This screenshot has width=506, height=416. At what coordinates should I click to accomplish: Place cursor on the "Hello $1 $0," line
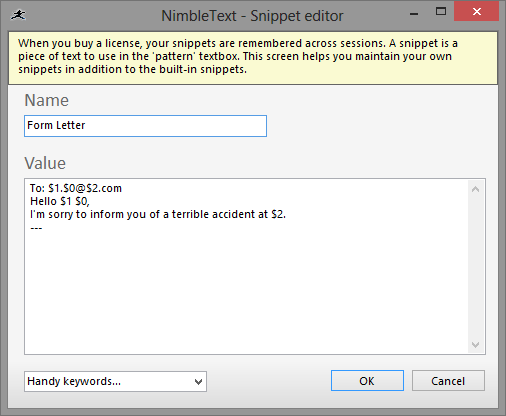coord(60,201)
